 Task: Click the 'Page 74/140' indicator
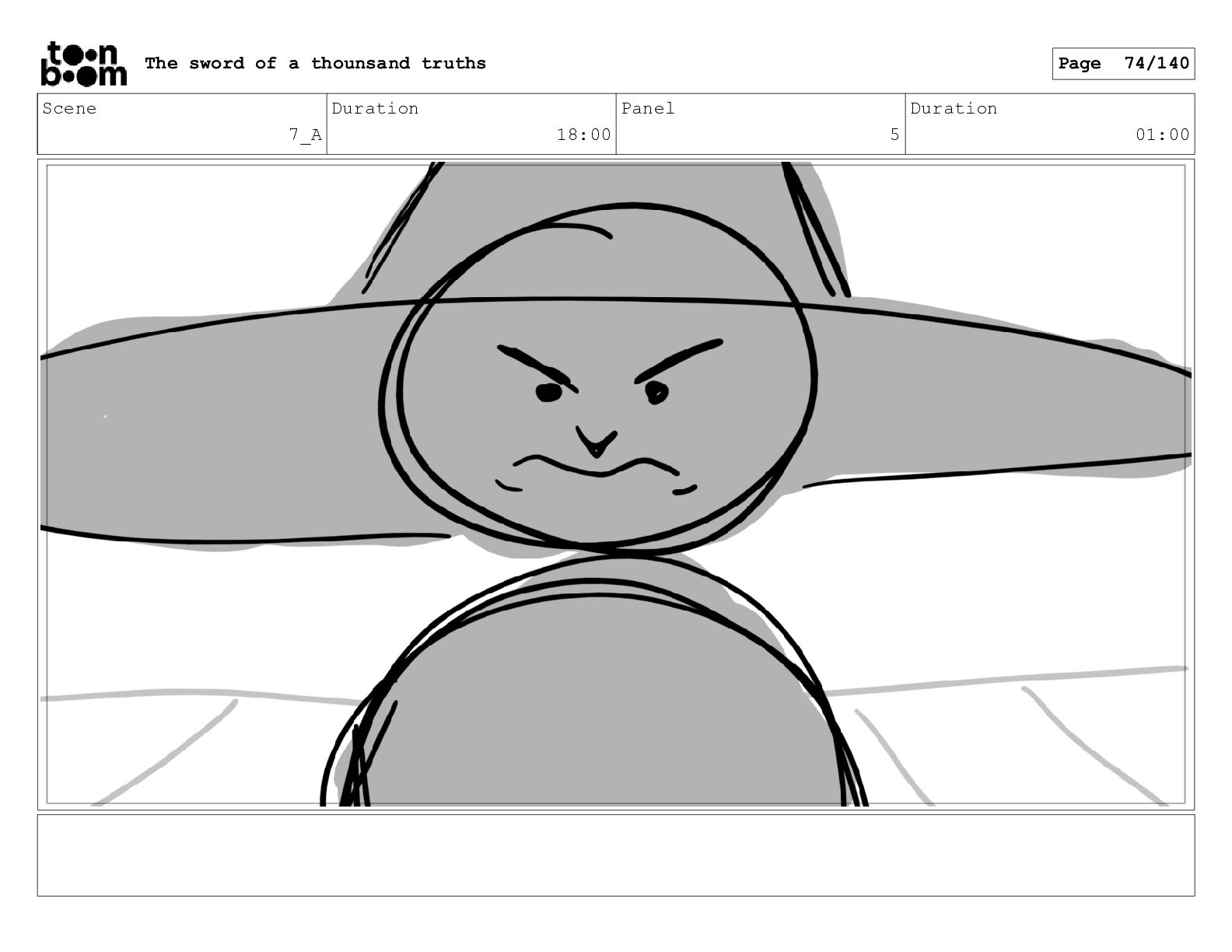pyautogui.click(x=1123, y=64)
